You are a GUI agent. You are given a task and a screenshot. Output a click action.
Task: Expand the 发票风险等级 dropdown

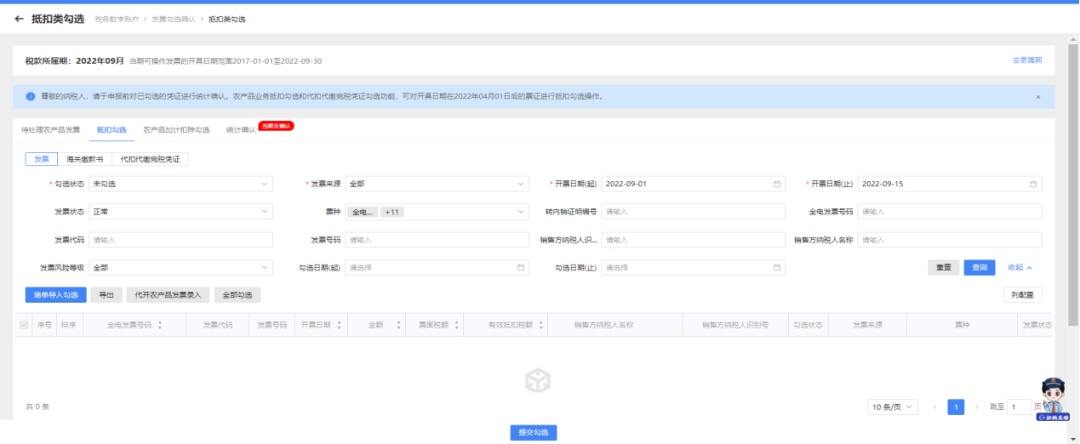pyautogui.click(x=180, y=268)
